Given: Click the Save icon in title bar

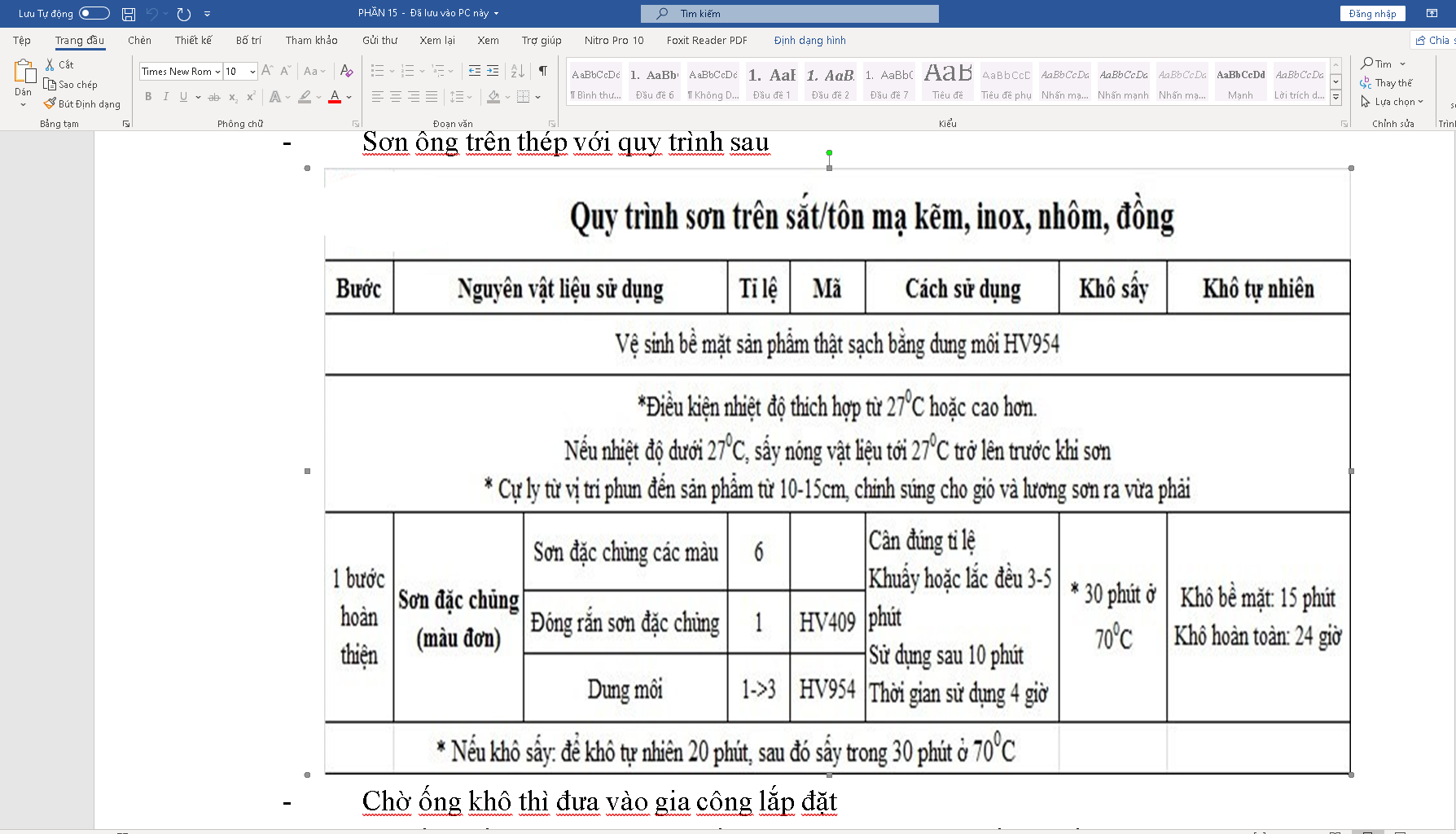Looking at the screenshot, I should pyautogui.click(x=129, y=14).
